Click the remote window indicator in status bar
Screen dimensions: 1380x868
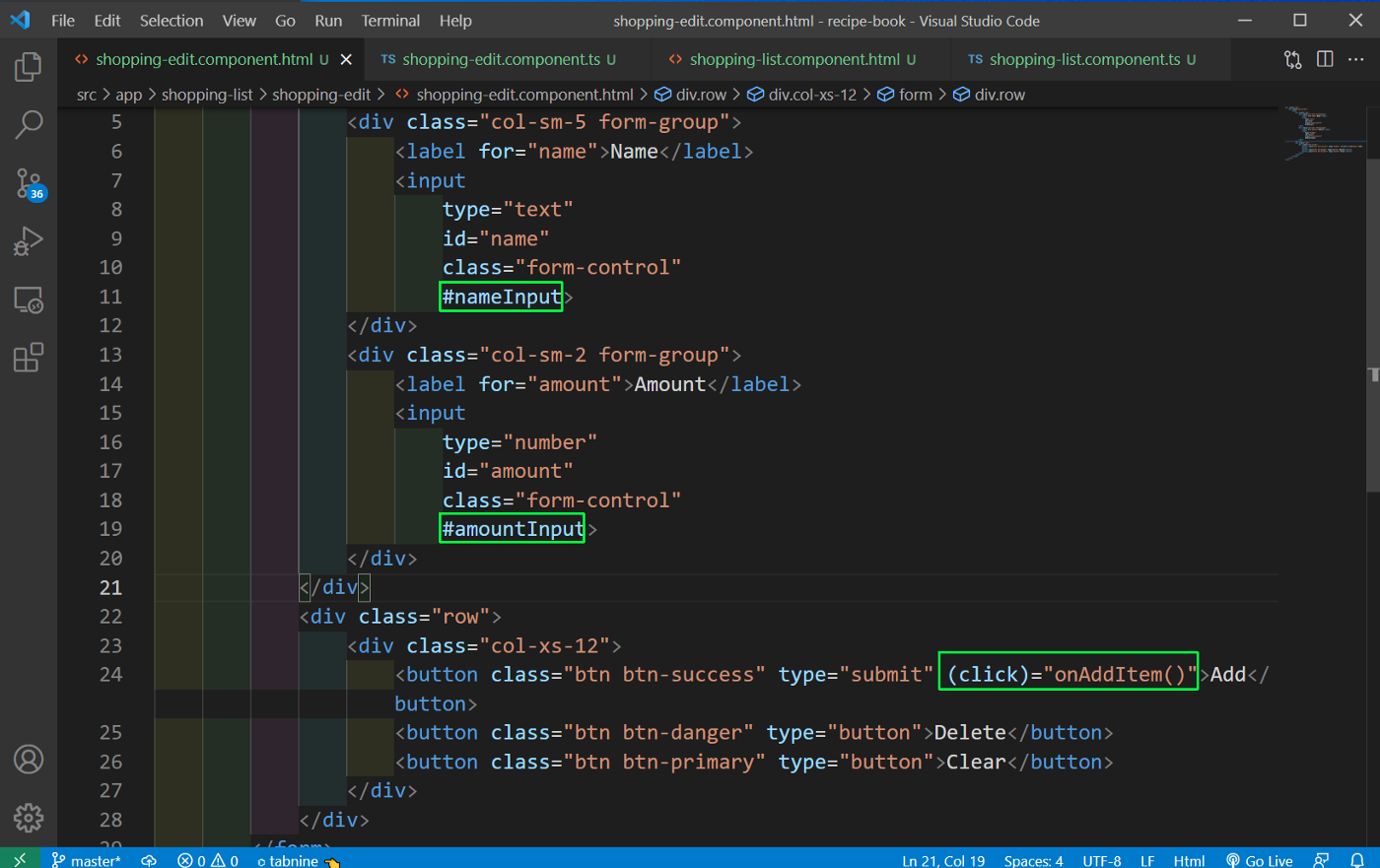(20, 860)
